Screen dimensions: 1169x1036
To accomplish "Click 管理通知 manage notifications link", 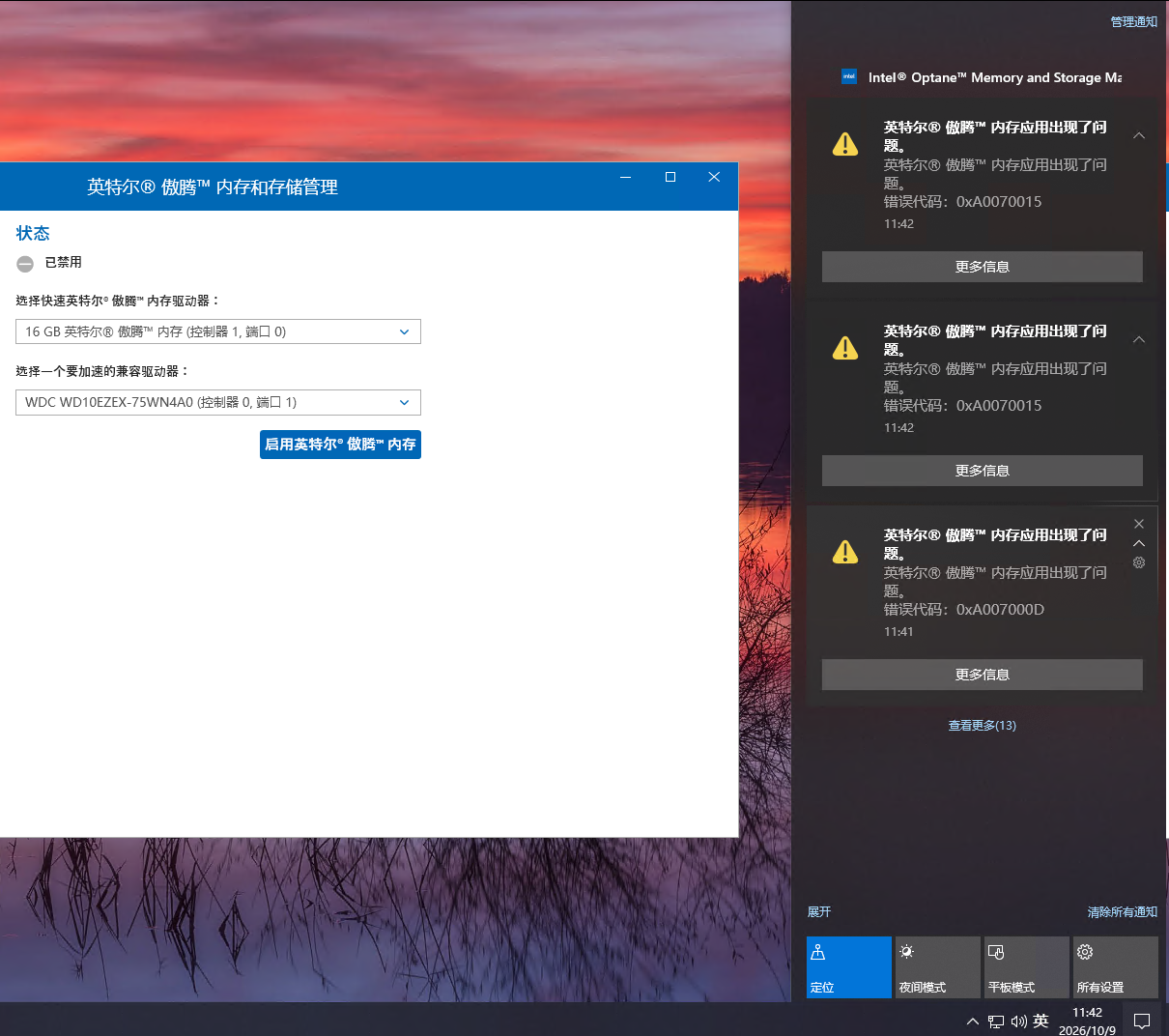I will pos(1133,21).
